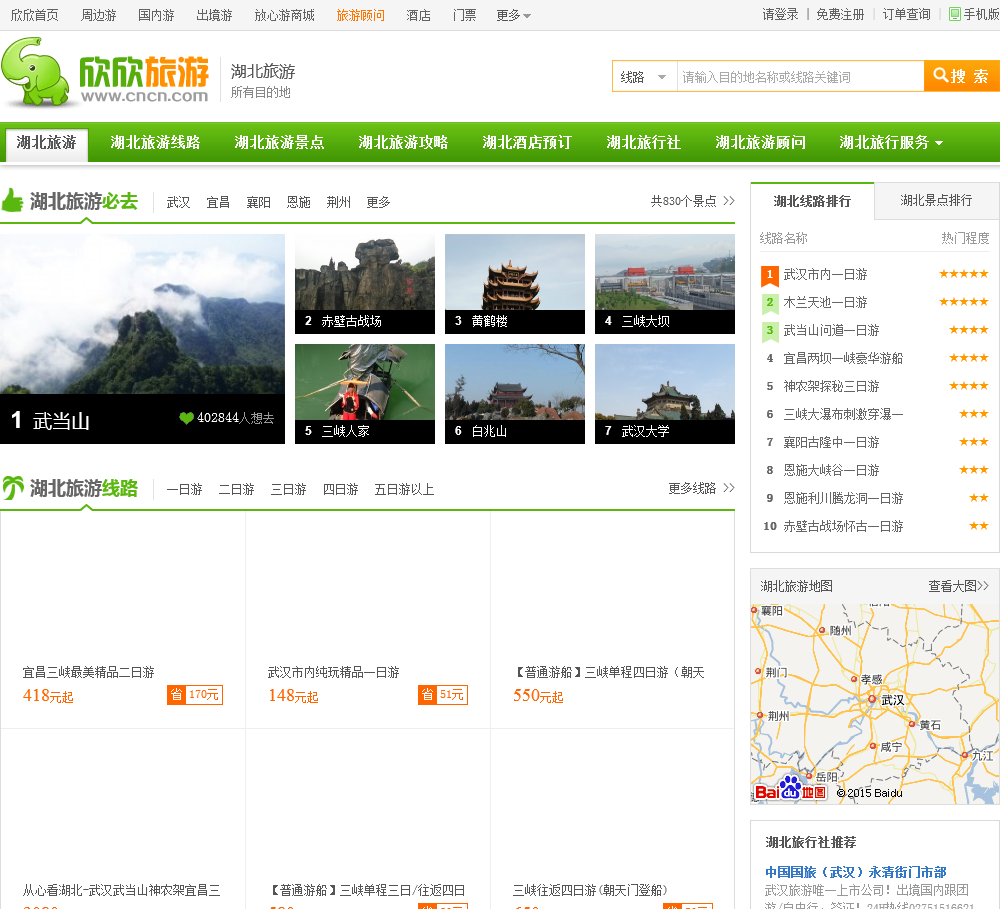This screenshot has height=909, width=1000.
Task: Select the 一日游 route filter
Action: (x=184, y=489)
